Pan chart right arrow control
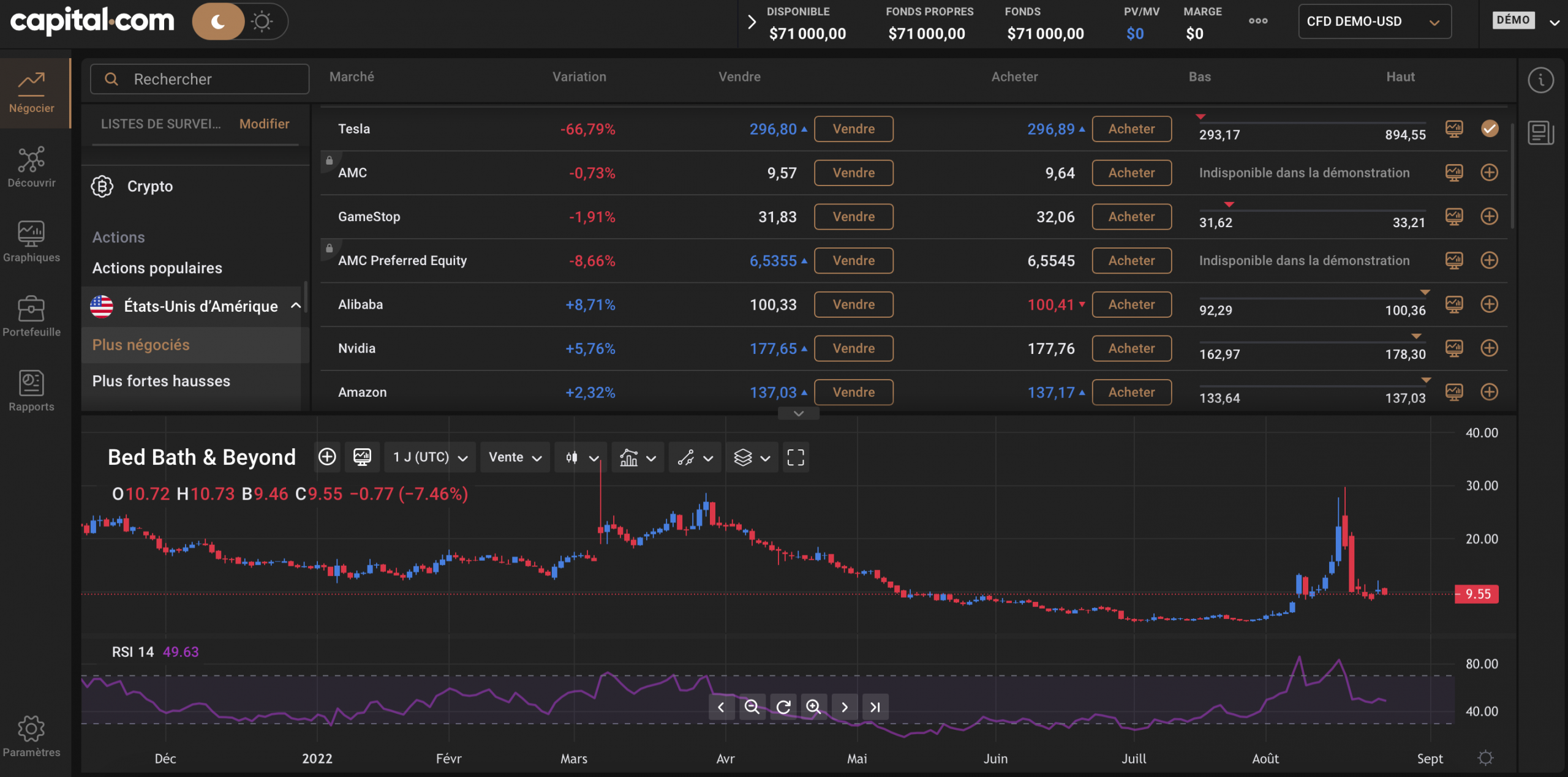Image resolution: width=1568 pixels, height=777 pixels. coord(845,707)
